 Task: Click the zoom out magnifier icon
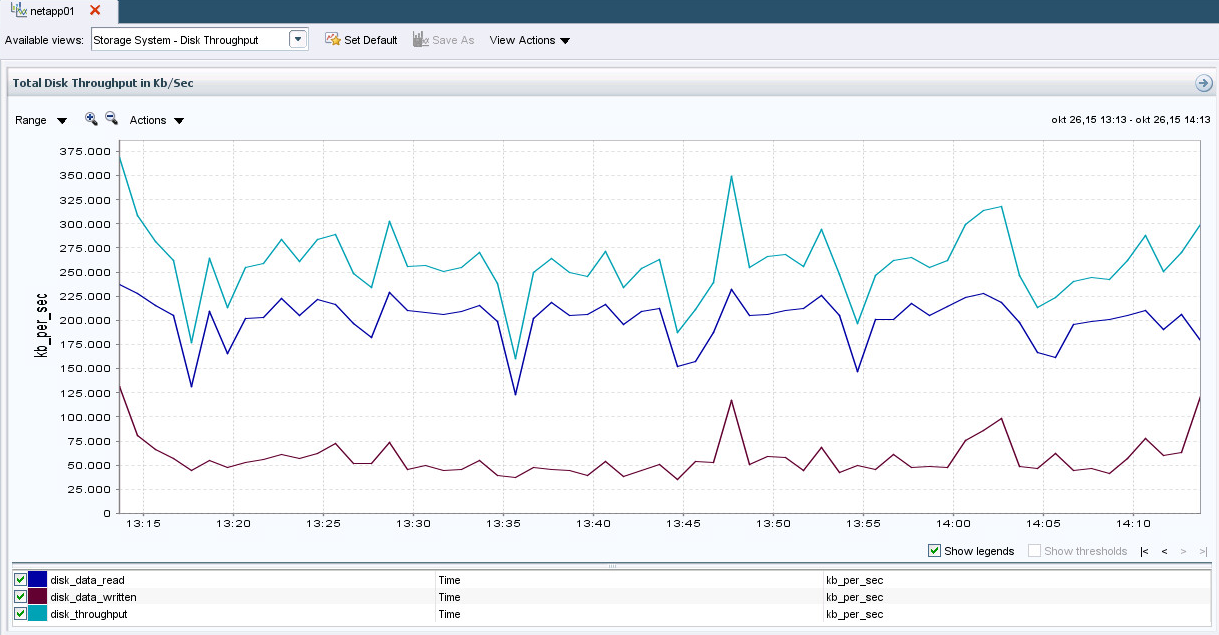(111, 119)
